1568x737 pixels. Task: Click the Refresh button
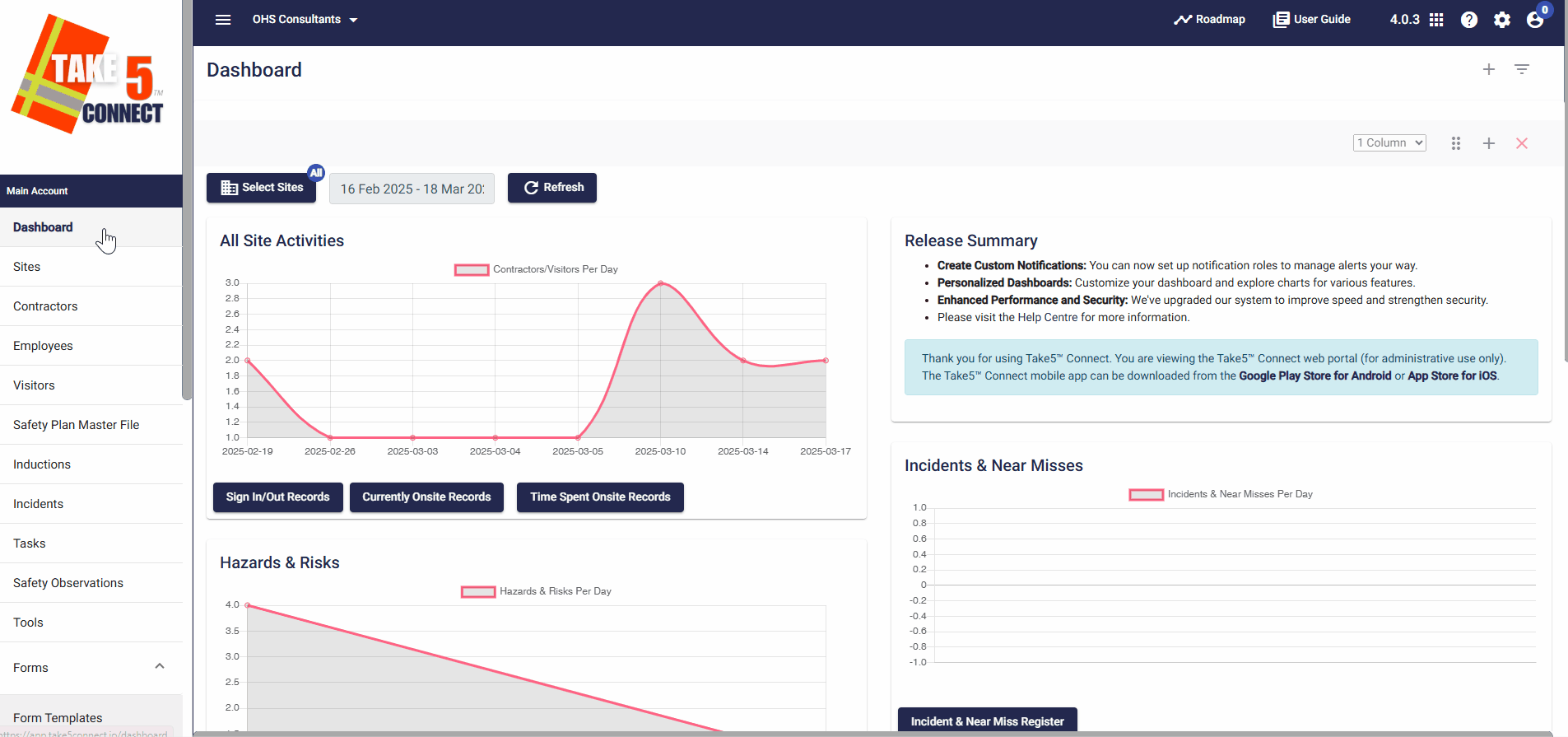point(552,188)
